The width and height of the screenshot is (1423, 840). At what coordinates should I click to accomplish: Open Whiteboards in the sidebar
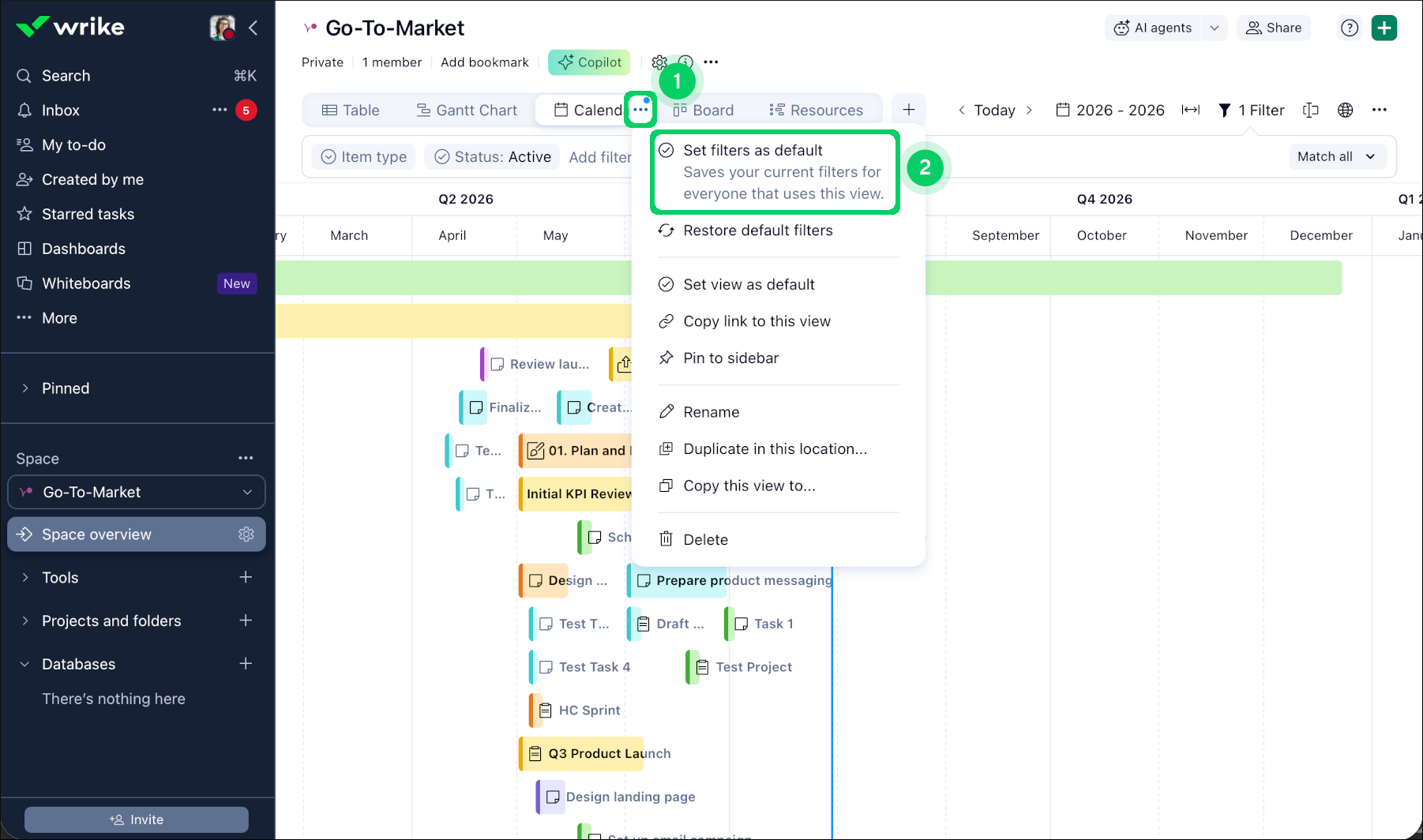(x=86, y=283)
